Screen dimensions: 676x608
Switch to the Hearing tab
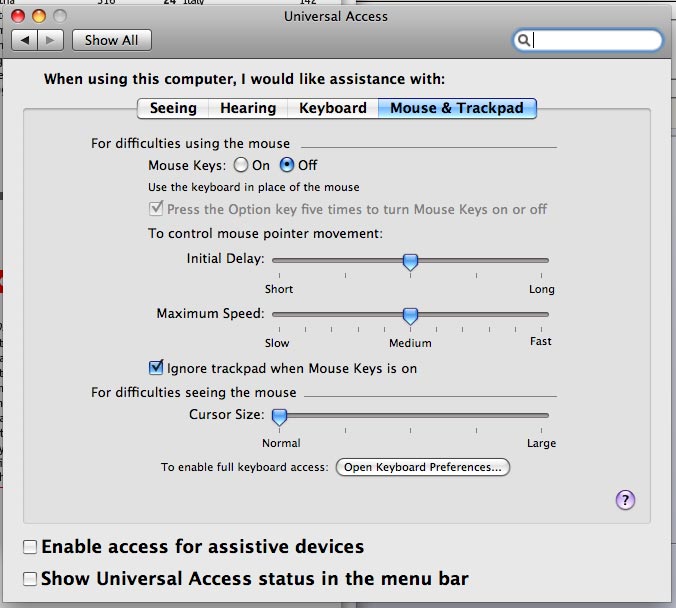click(248, 108)
